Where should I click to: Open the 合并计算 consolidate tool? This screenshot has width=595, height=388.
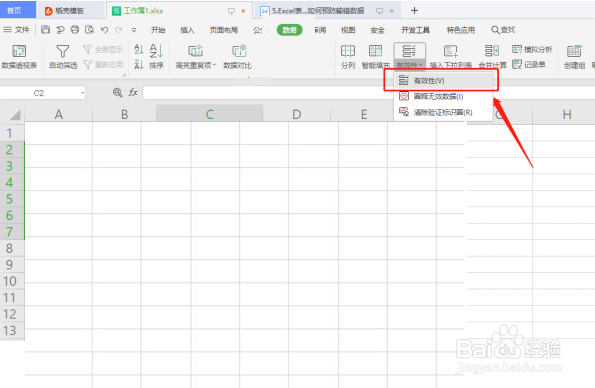point(492,57)
